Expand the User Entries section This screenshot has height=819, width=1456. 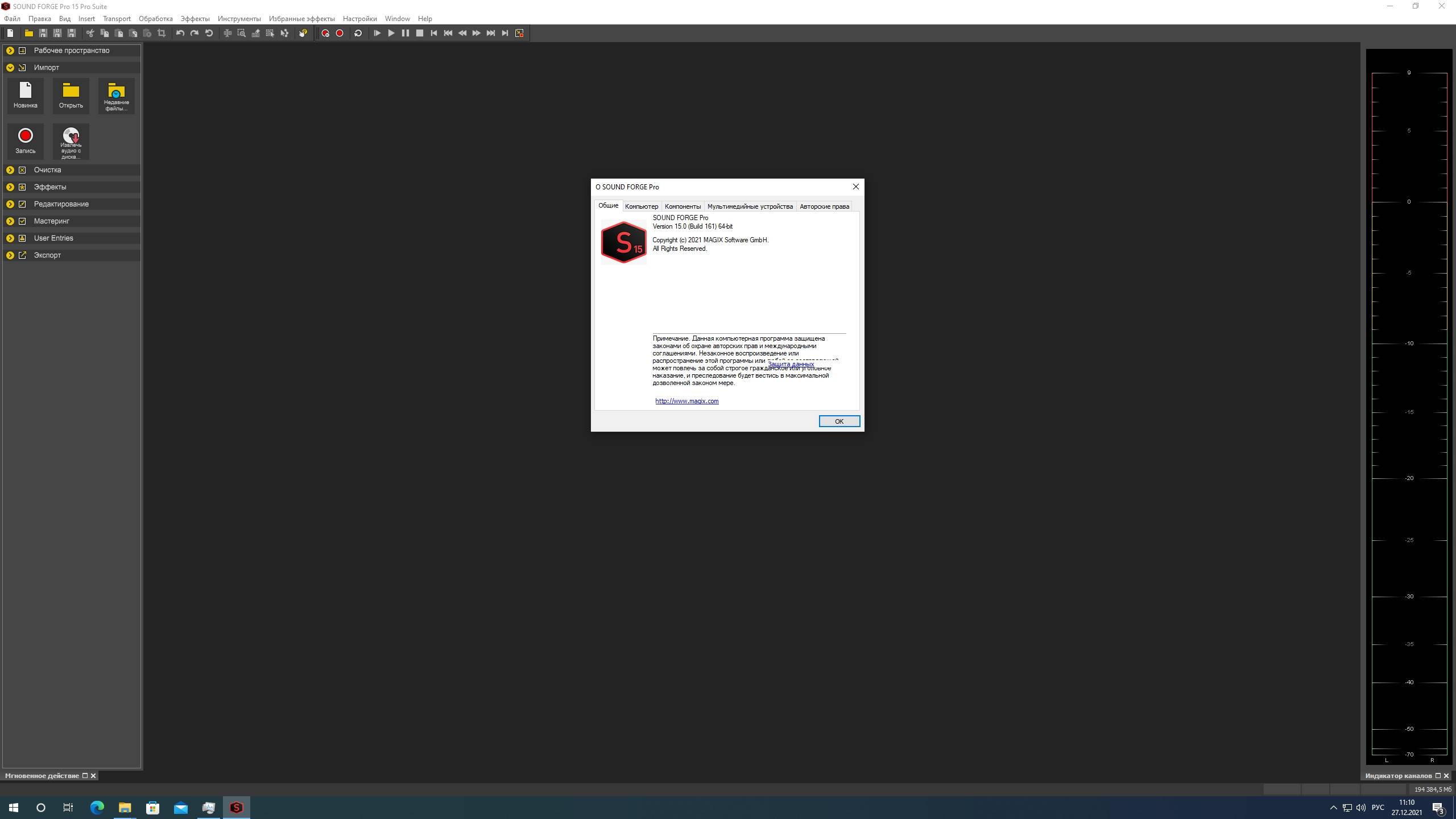[x=10, y=238]
